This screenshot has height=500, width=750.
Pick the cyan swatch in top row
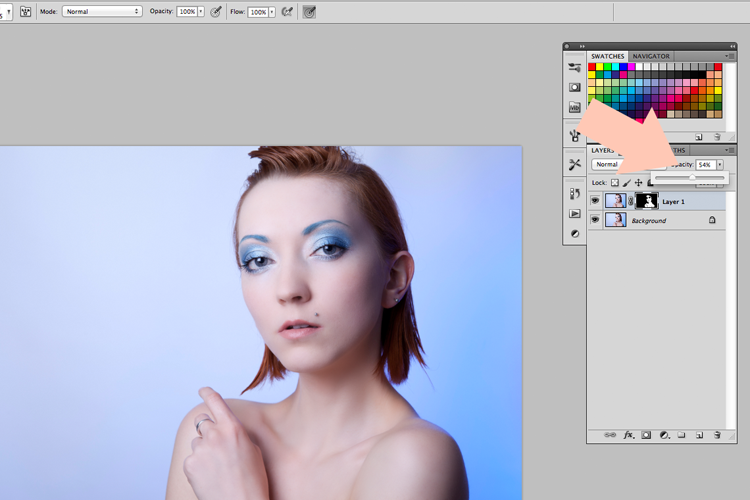(616, 67)
